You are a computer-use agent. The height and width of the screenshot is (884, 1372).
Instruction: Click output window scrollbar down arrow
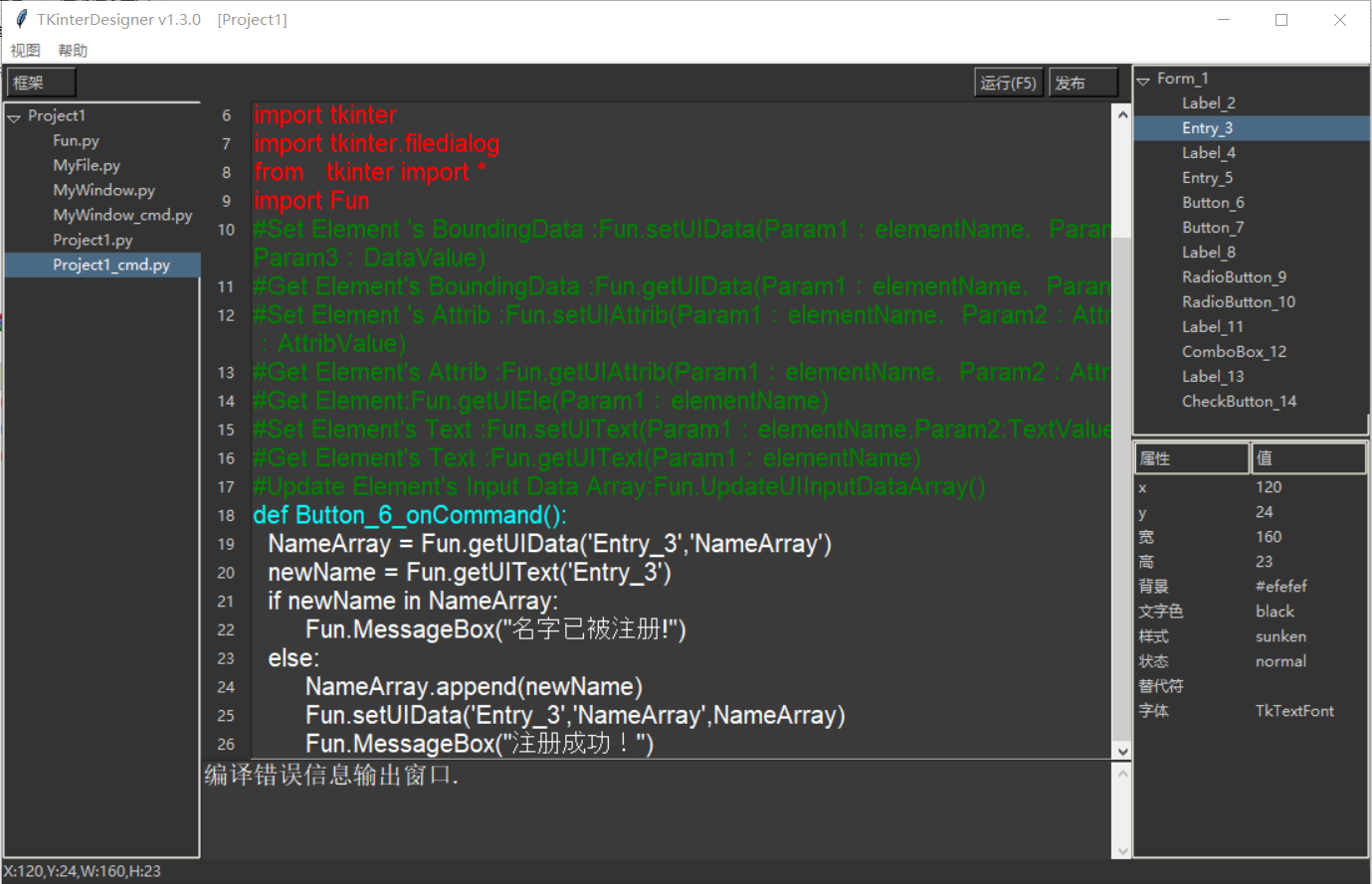pos(1122,851)
